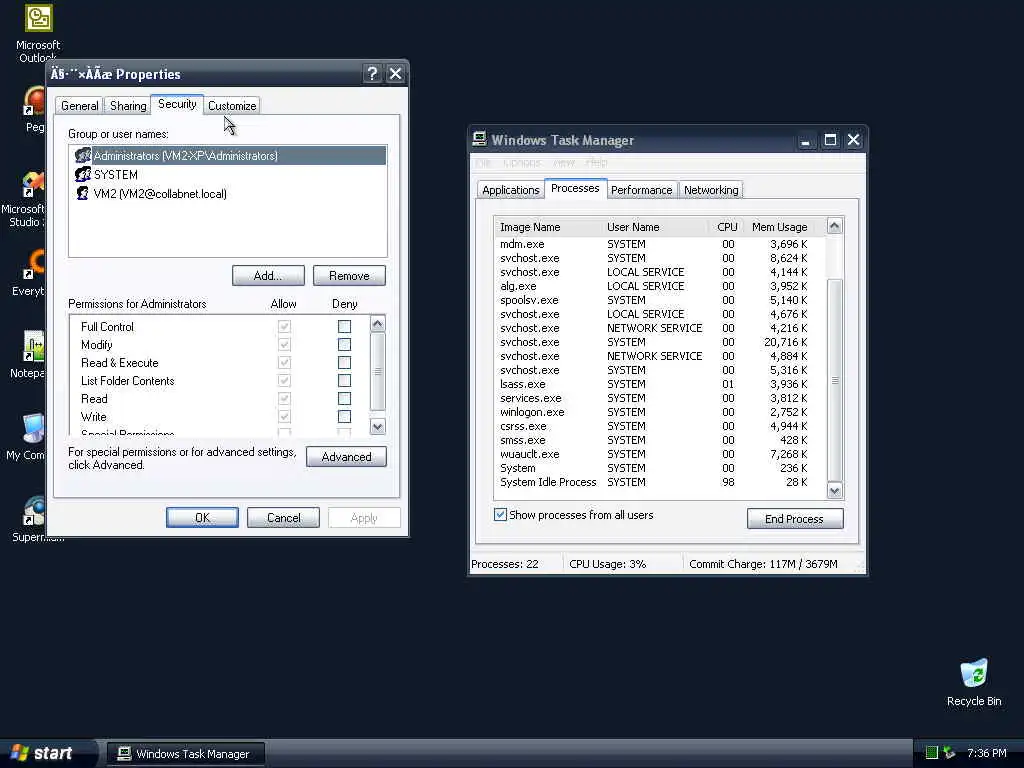Check Deny for Write permission

(344, 416)
